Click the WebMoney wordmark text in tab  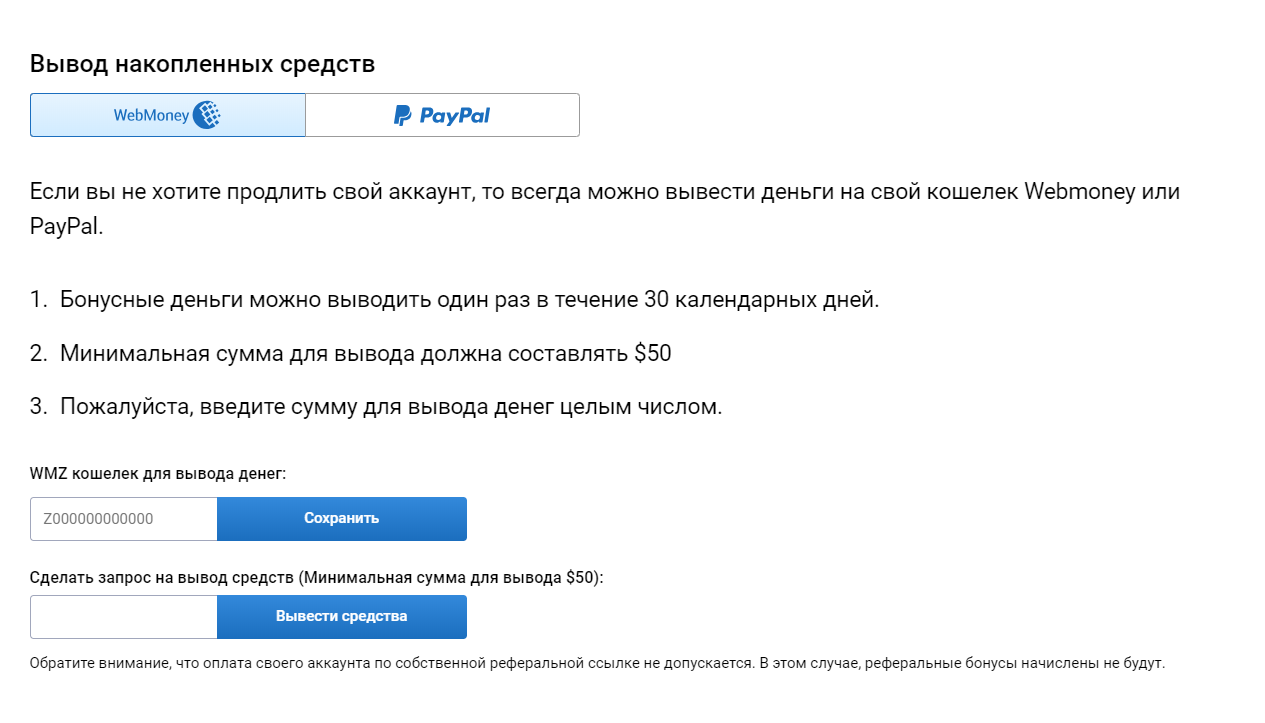click(x=151, y=116)
